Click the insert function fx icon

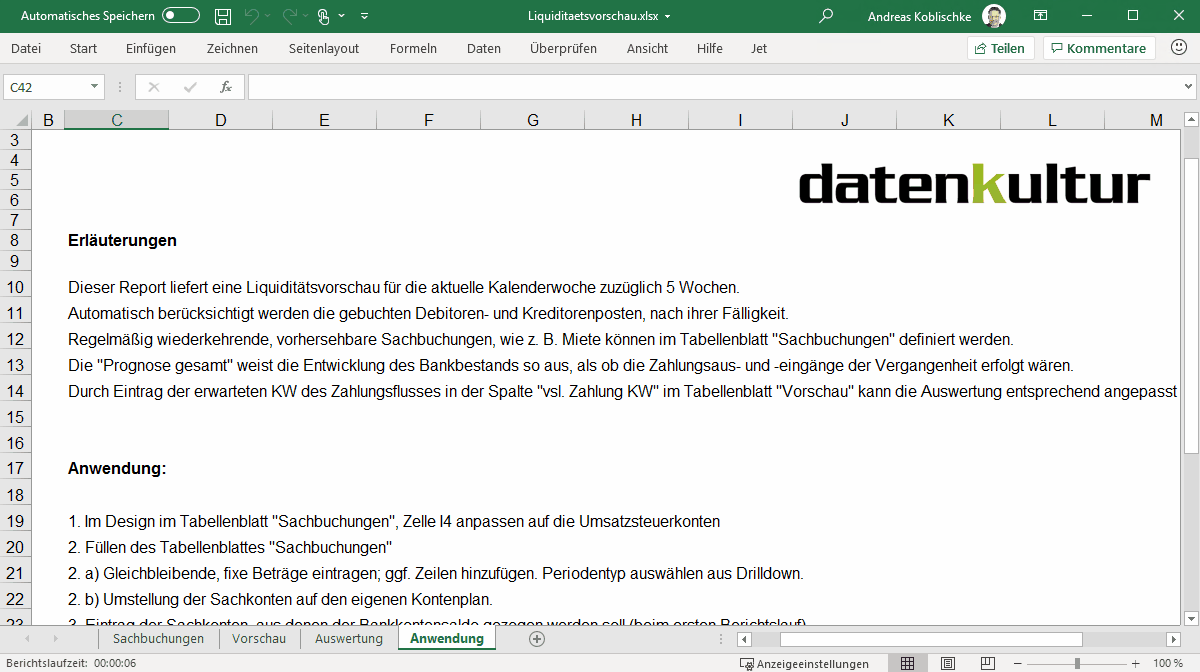[226, 87]
